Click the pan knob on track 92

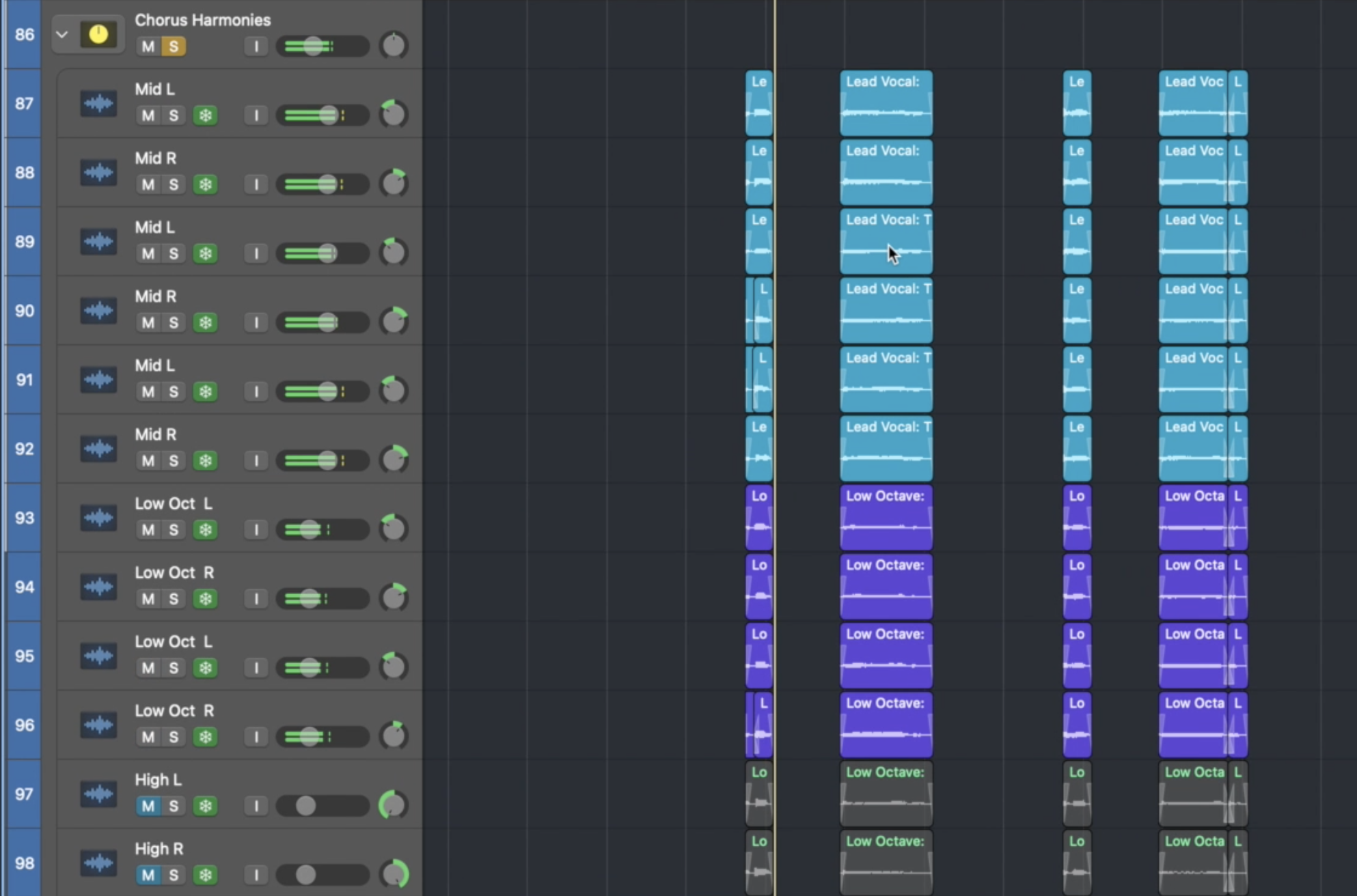(394, 460)
